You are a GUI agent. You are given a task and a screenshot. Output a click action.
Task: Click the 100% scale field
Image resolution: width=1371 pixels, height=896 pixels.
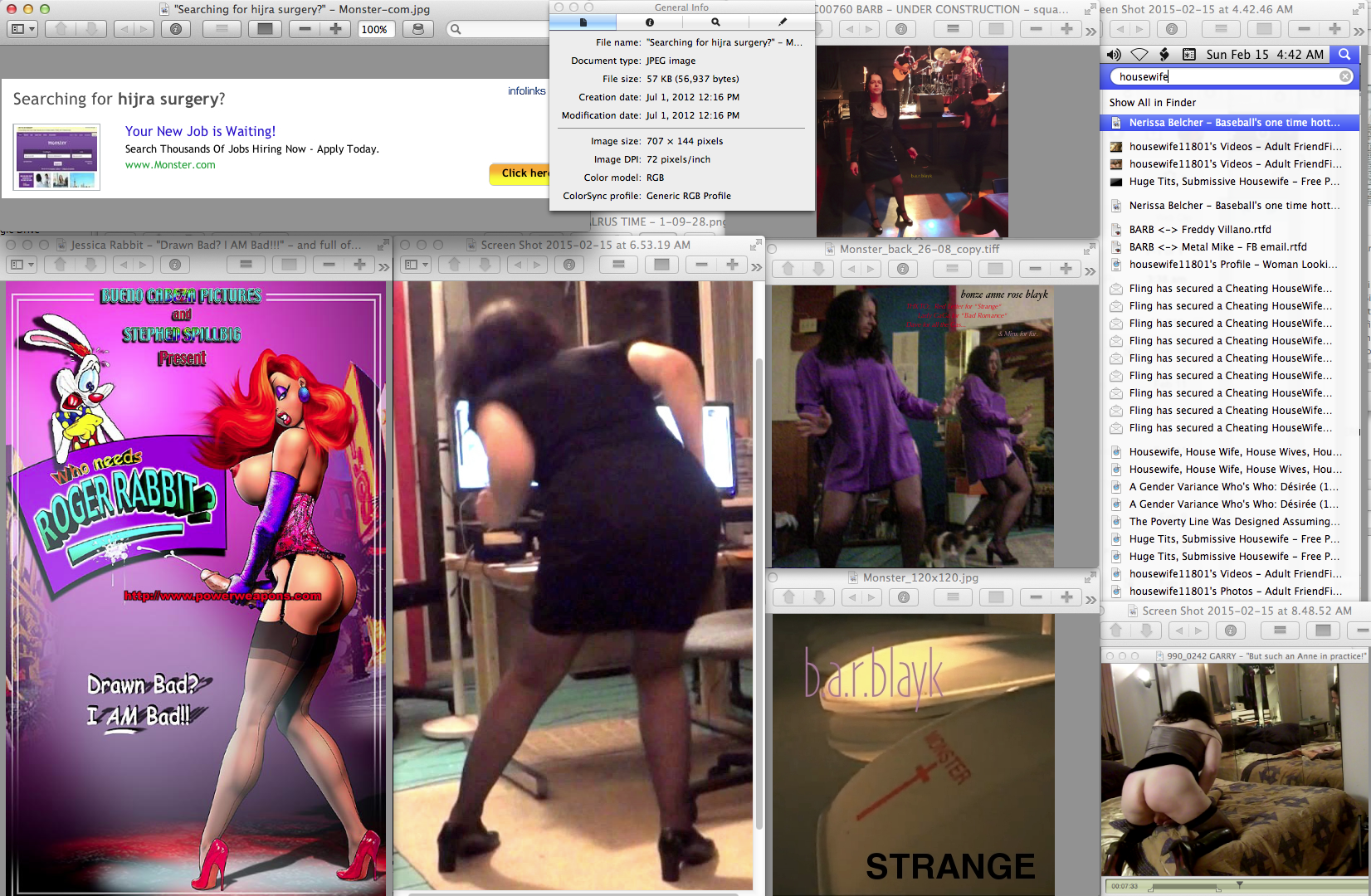(375, 29)
